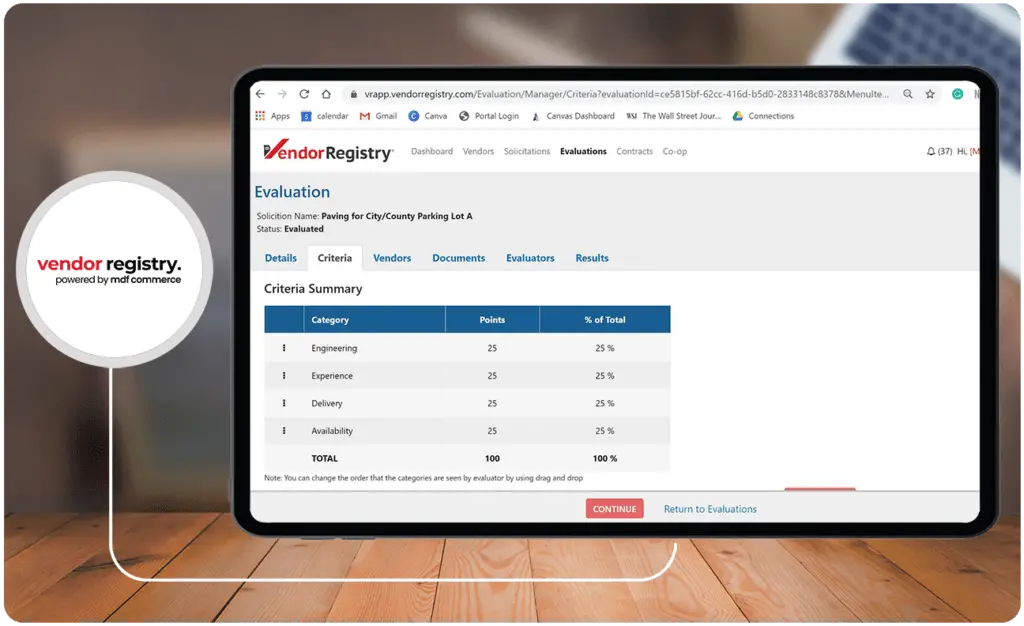Click the Points column header
This screenshot has height=626, width=1024.
pyautogui.click(x=492, y=320)
